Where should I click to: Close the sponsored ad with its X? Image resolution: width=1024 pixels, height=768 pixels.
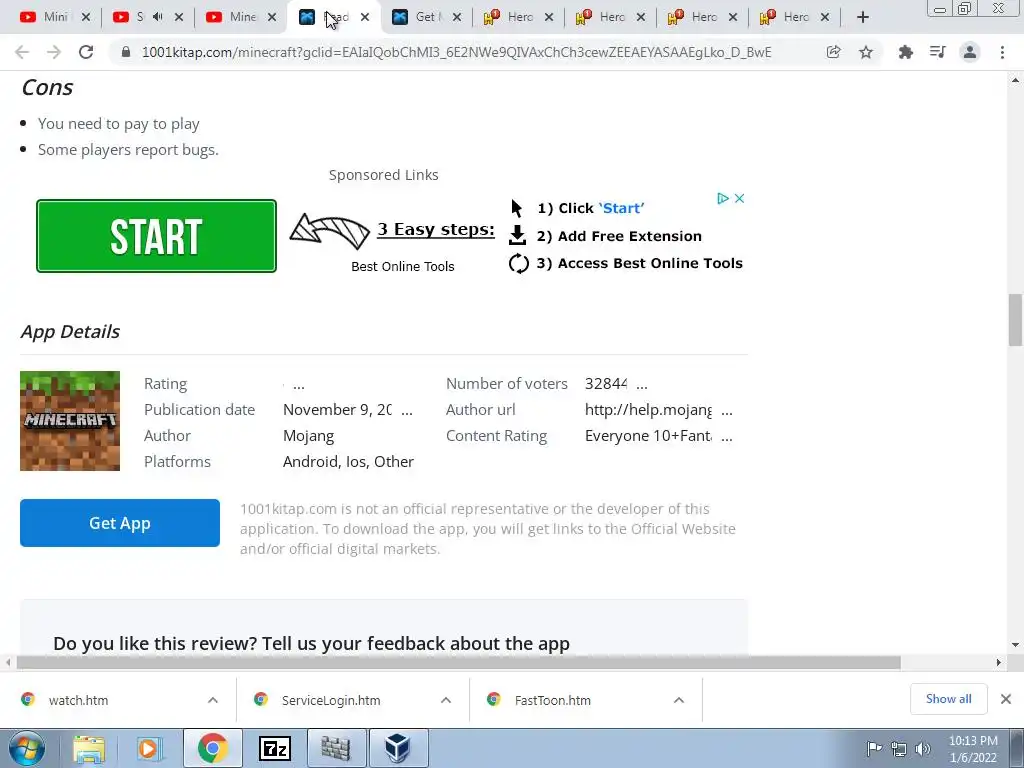tap(739, 199)
